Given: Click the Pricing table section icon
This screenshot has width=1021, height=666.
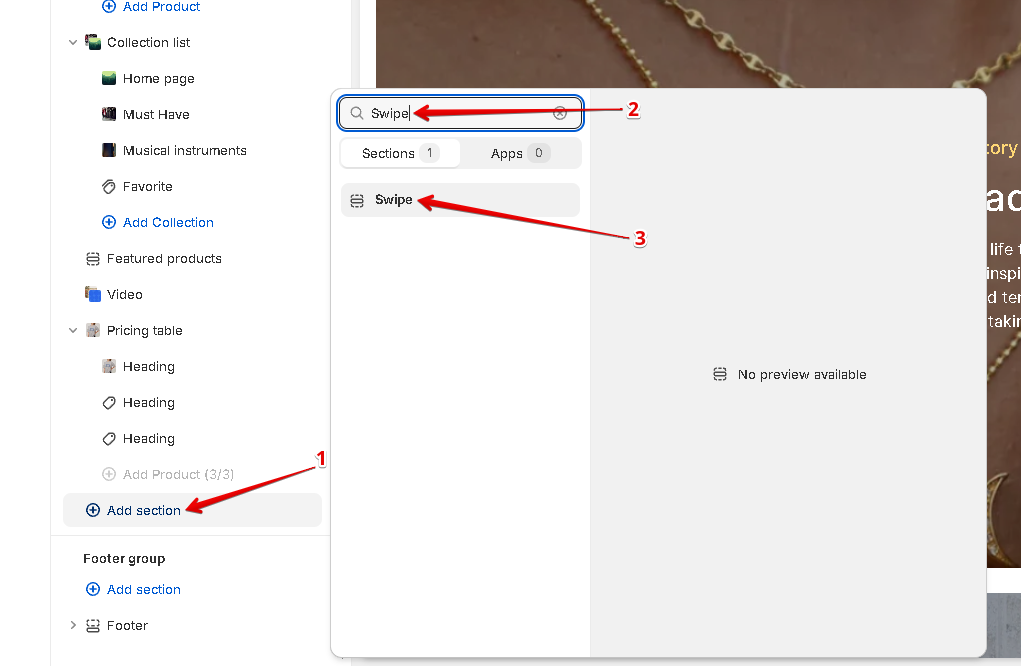Looking at the screenshot, I should (93, 331).
